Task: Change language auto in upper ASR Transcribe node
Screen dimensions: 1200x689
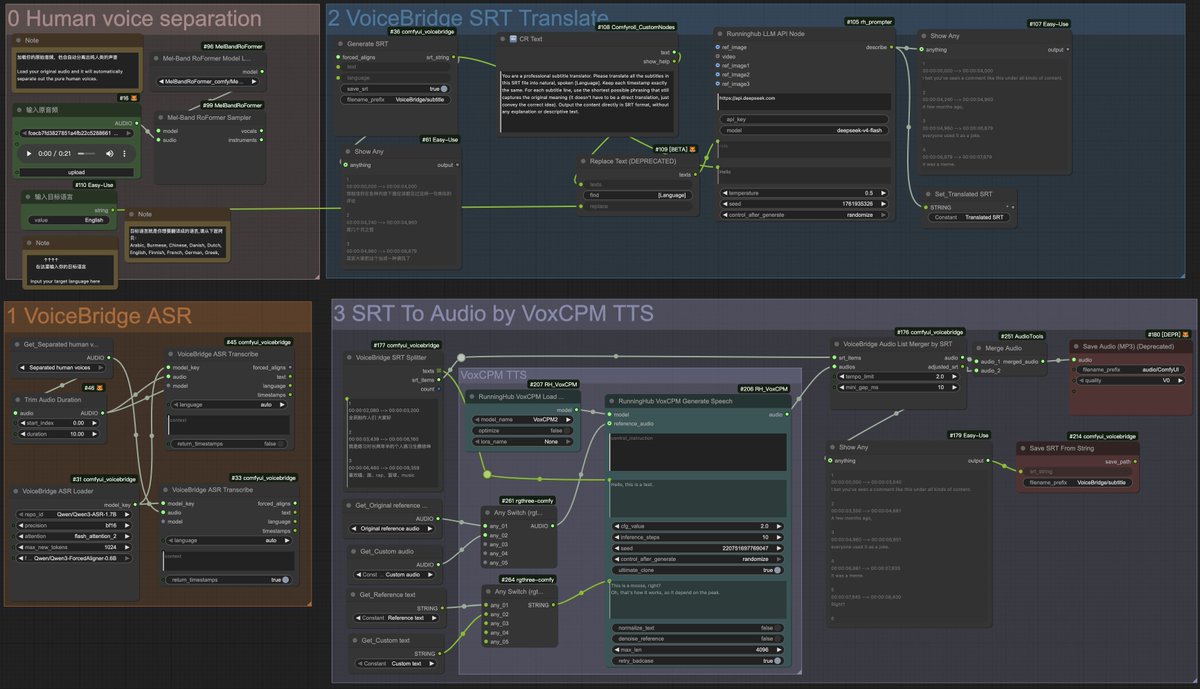Action: pos(230,405)
